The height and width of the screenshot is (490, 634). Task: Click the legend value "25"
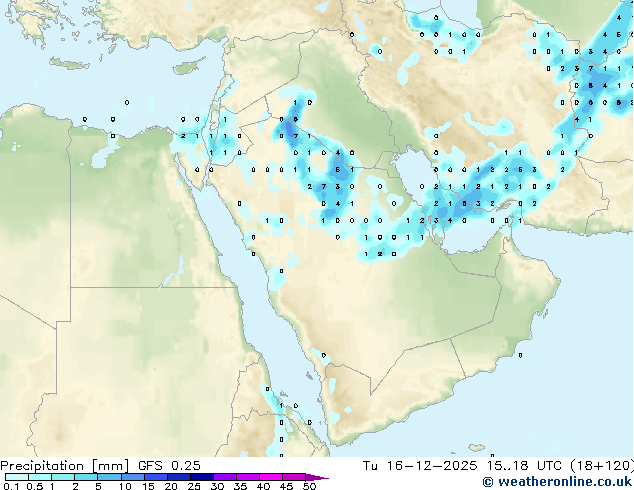194,486
